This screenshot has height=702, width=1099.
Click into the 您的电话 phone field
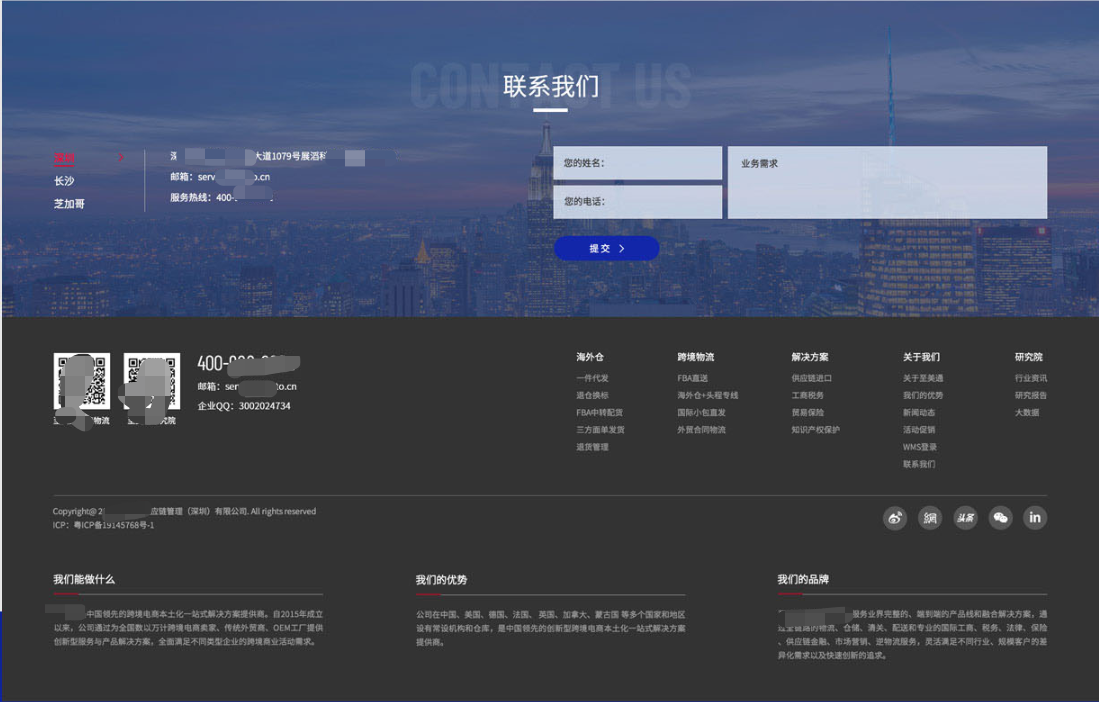tap(637, 202)
